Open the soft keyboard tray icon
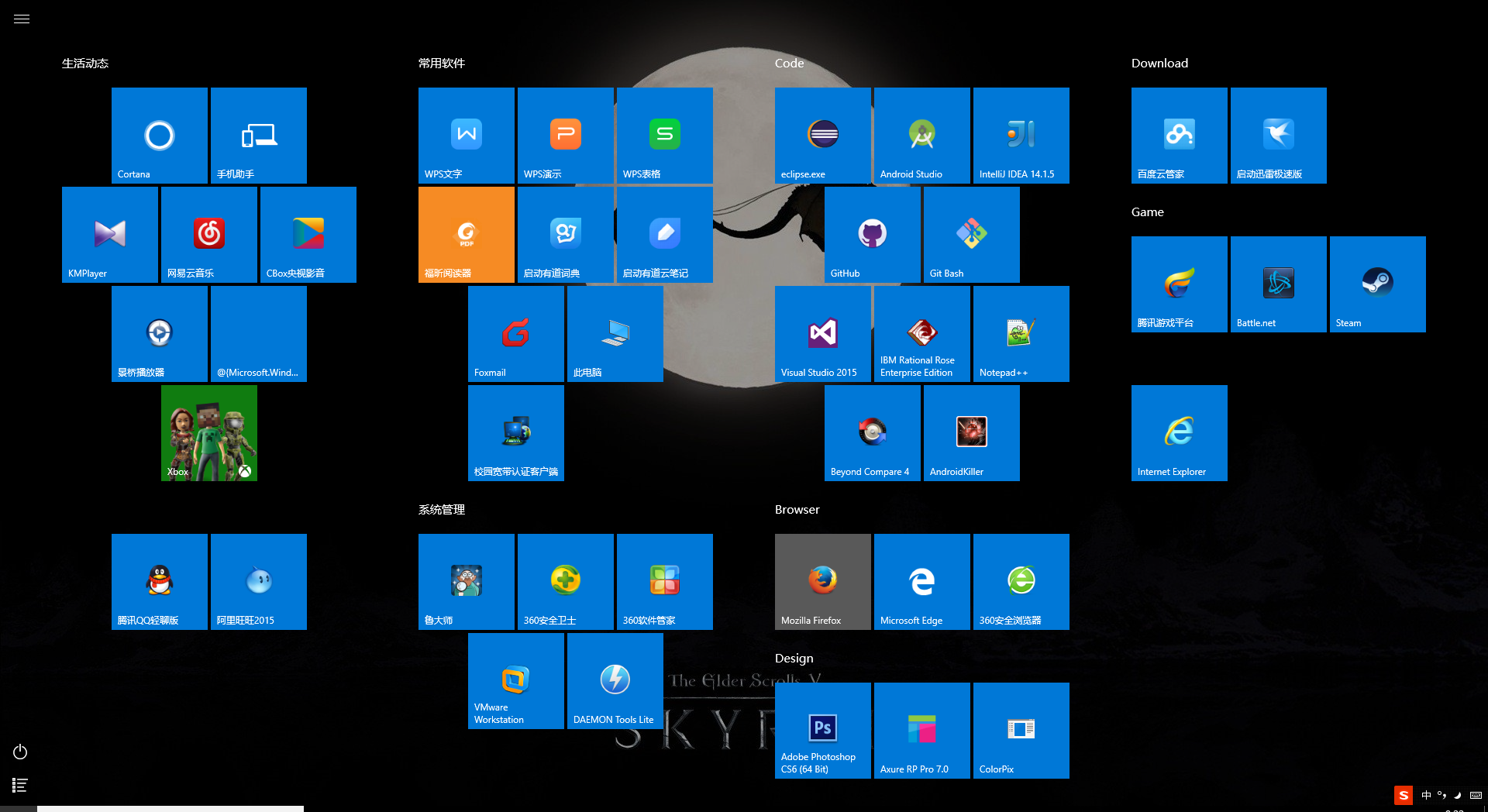This screenshot has height=812, width=1488. click(1476, 795)
